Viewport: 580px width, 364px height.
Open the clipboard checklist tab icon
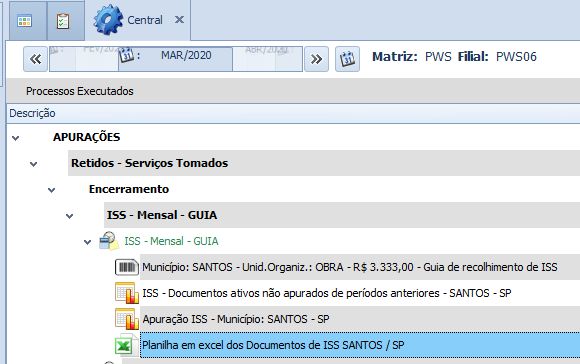click(x=63, y=21)
